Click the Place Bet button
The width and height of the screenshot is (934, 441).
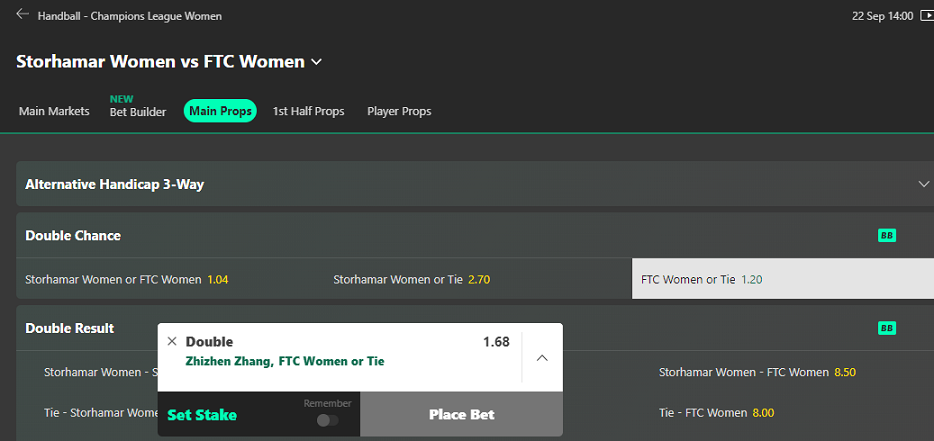462,414
